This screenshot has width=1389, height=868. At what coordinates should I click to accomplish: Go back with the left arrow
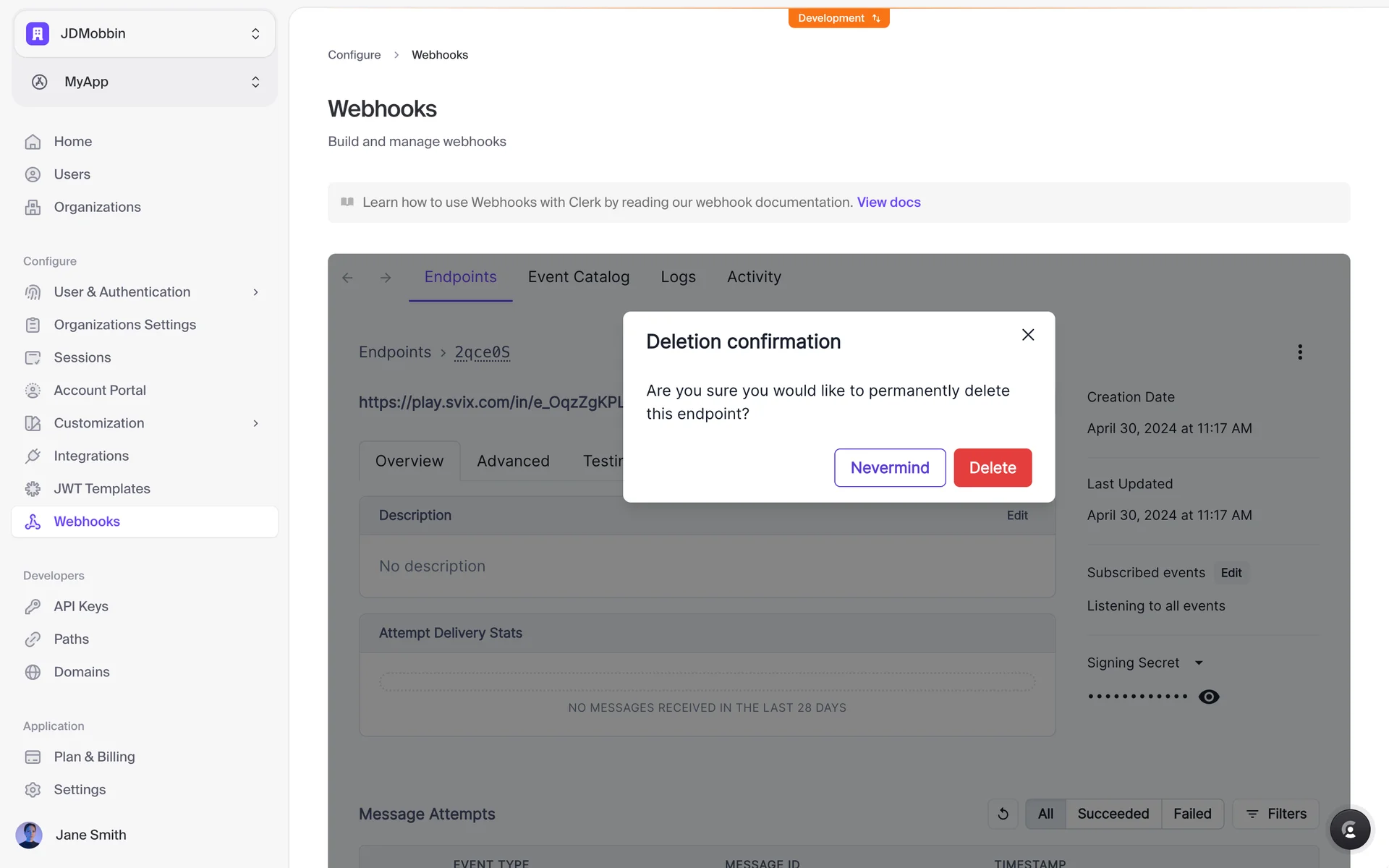click(347, 278)
